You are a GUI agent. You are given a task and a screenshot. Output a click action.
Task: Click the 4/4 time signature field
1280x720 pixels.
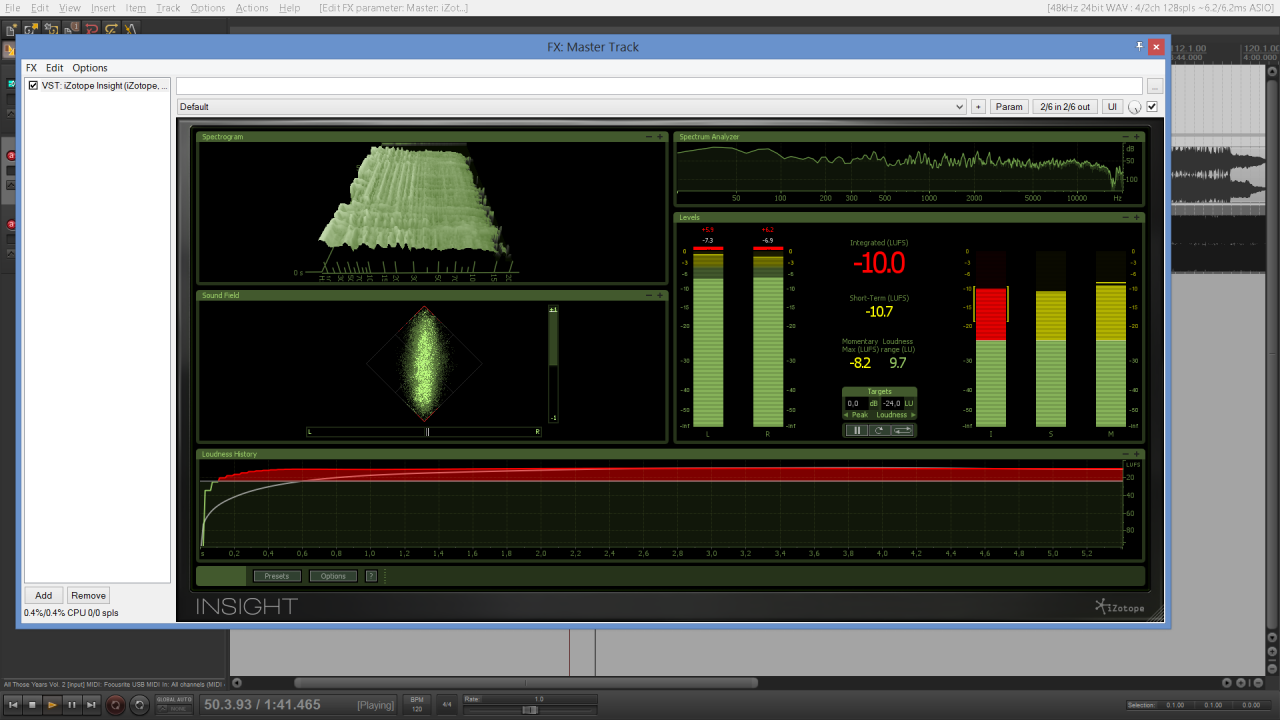point(447,705)
